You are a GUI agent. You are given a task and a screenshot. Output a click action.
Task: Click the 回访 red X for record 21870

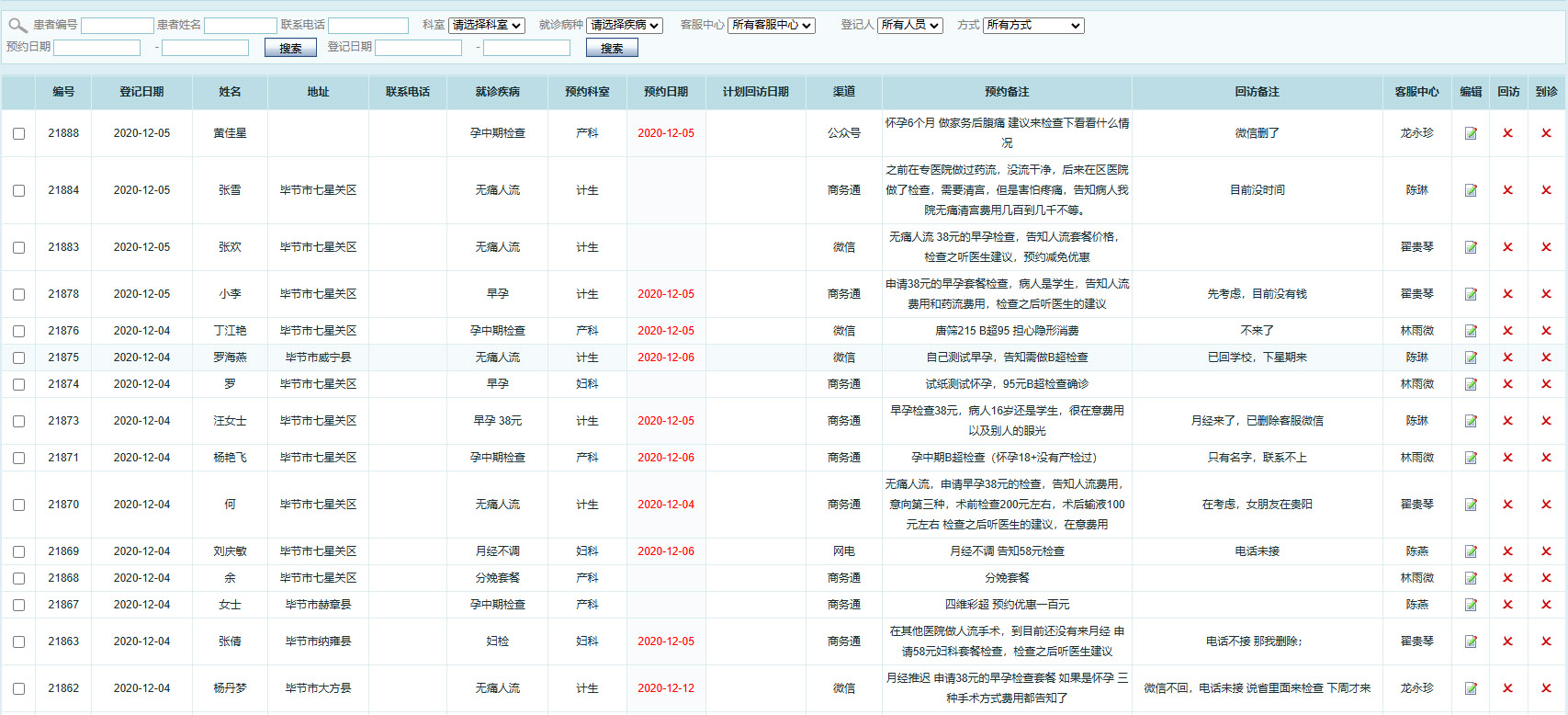coord(1507,505)
